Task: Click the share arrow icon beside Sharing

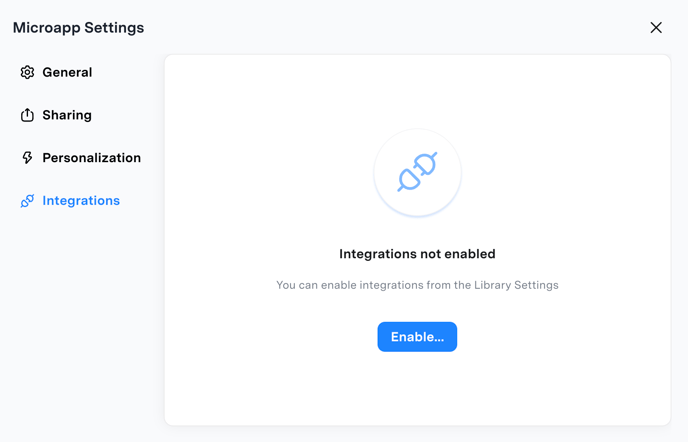Action: [x=27, y=115]
